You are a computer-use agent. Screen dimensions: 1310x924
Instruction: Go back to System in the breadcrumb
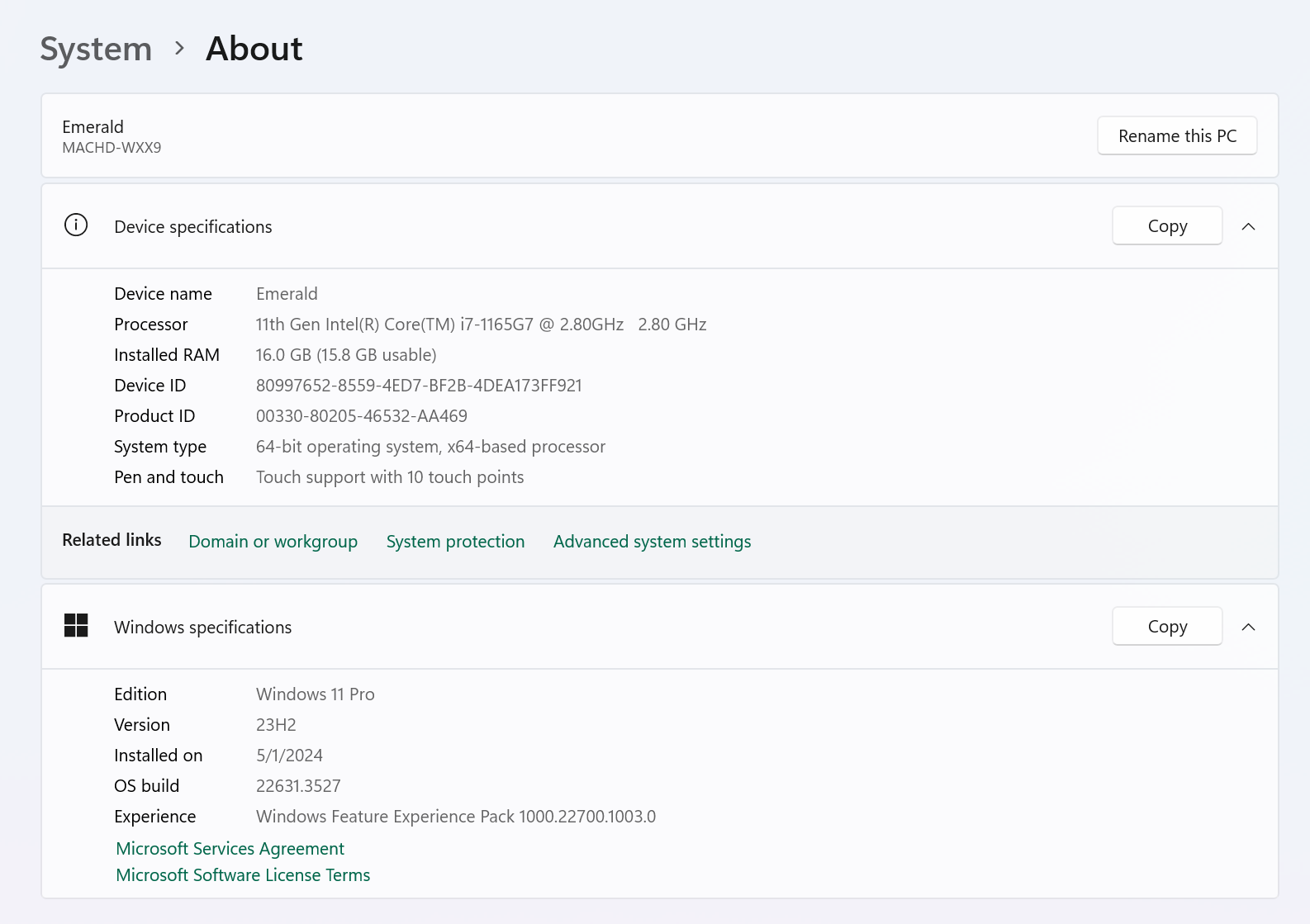click(96, 49)
